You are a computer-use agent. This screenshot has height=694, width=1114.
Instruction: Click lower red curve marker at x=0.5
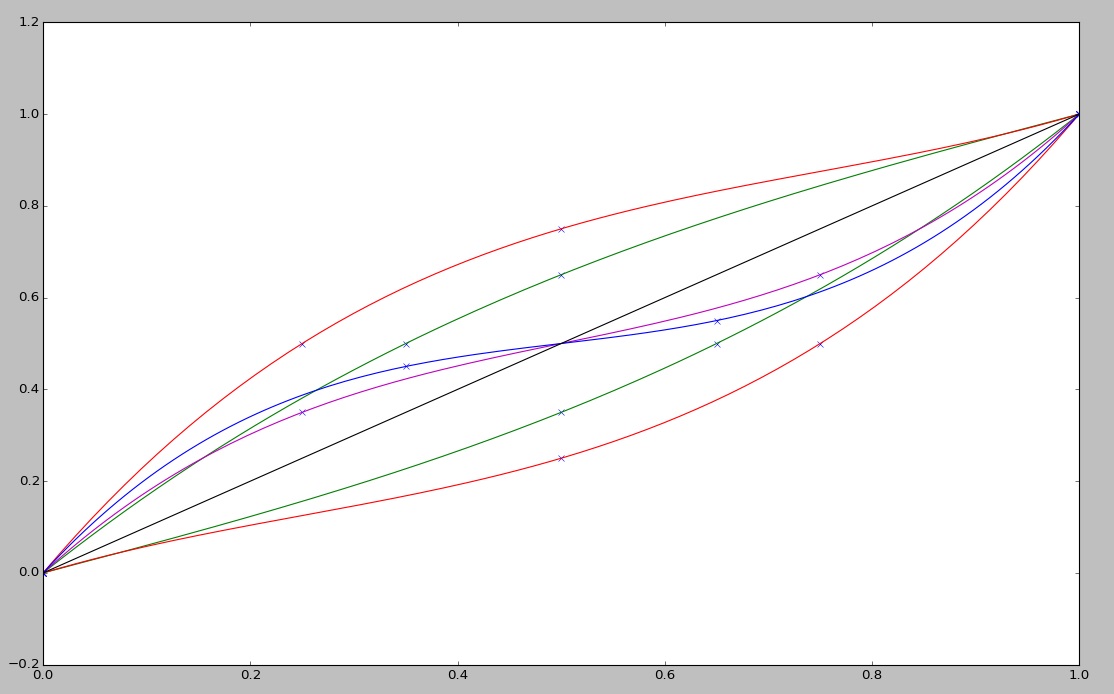(x=561, y=458)
